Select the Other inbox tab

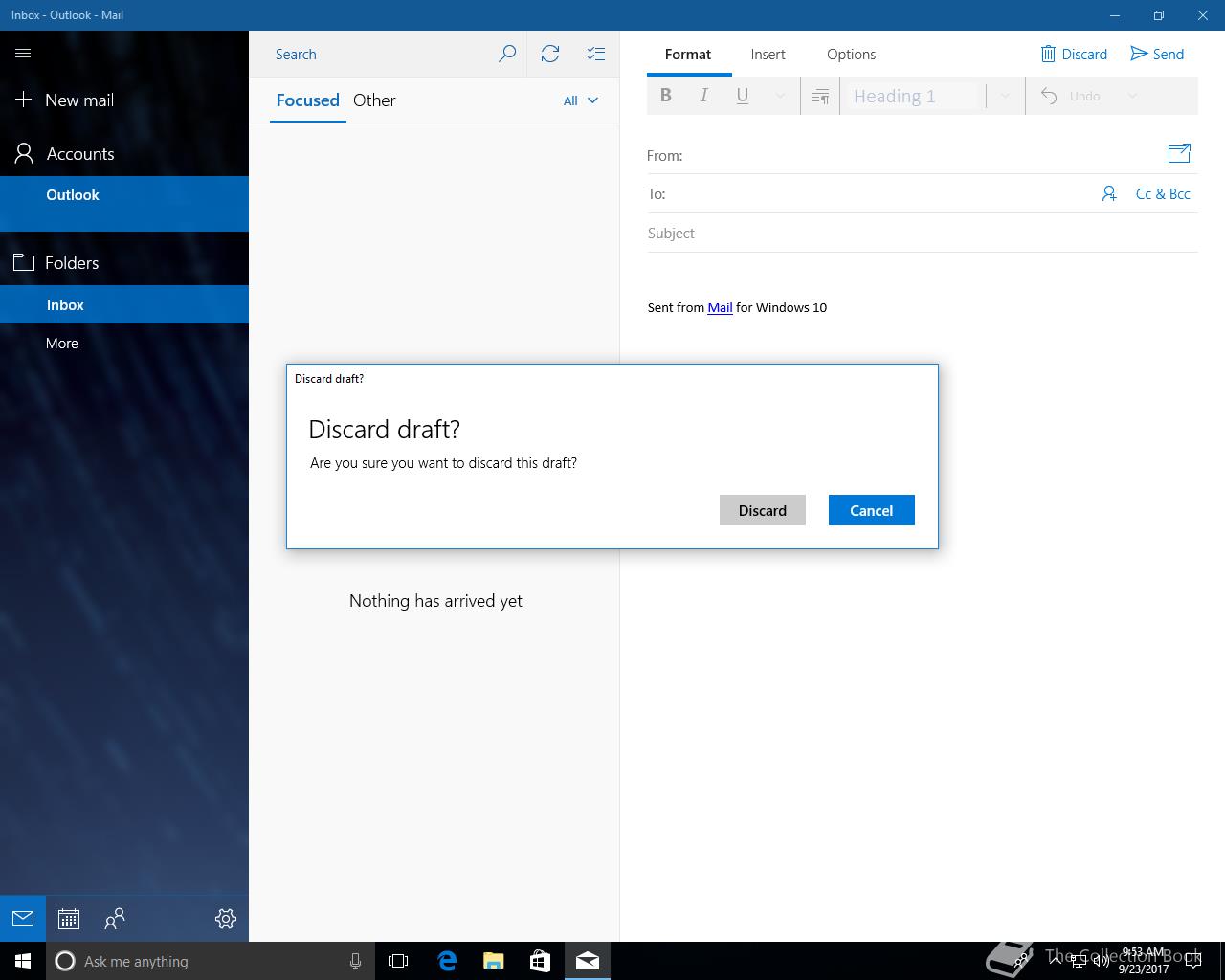tap(374, 100)
